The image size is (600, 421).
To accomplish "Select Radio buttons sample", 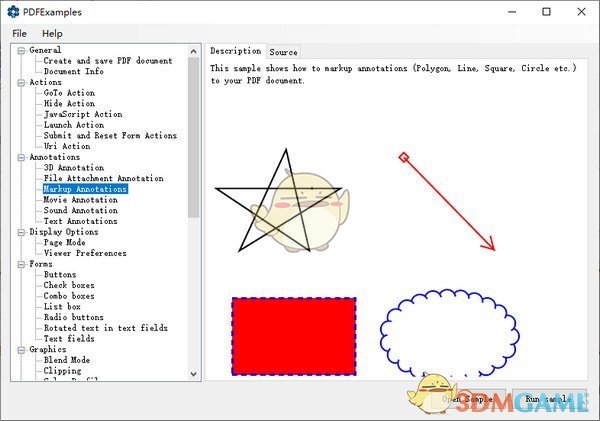I will pyautogui.click(x=73, y=317).
